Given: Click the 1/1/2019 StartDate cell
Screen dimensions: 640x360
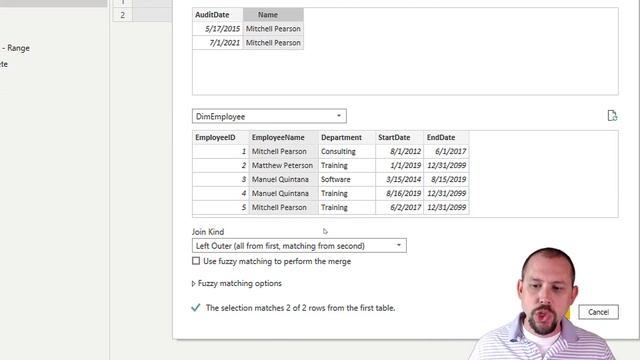Looking at the screenshot, I should coord(400,165).
